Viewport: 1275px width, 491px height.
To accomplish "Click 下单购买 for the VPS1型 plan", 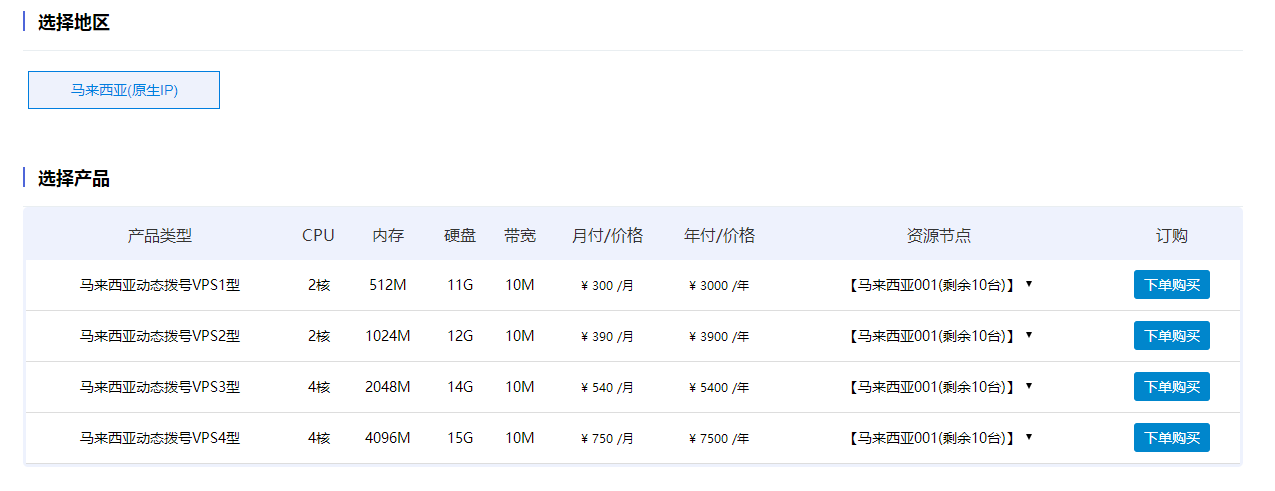I will (1171, 285).
